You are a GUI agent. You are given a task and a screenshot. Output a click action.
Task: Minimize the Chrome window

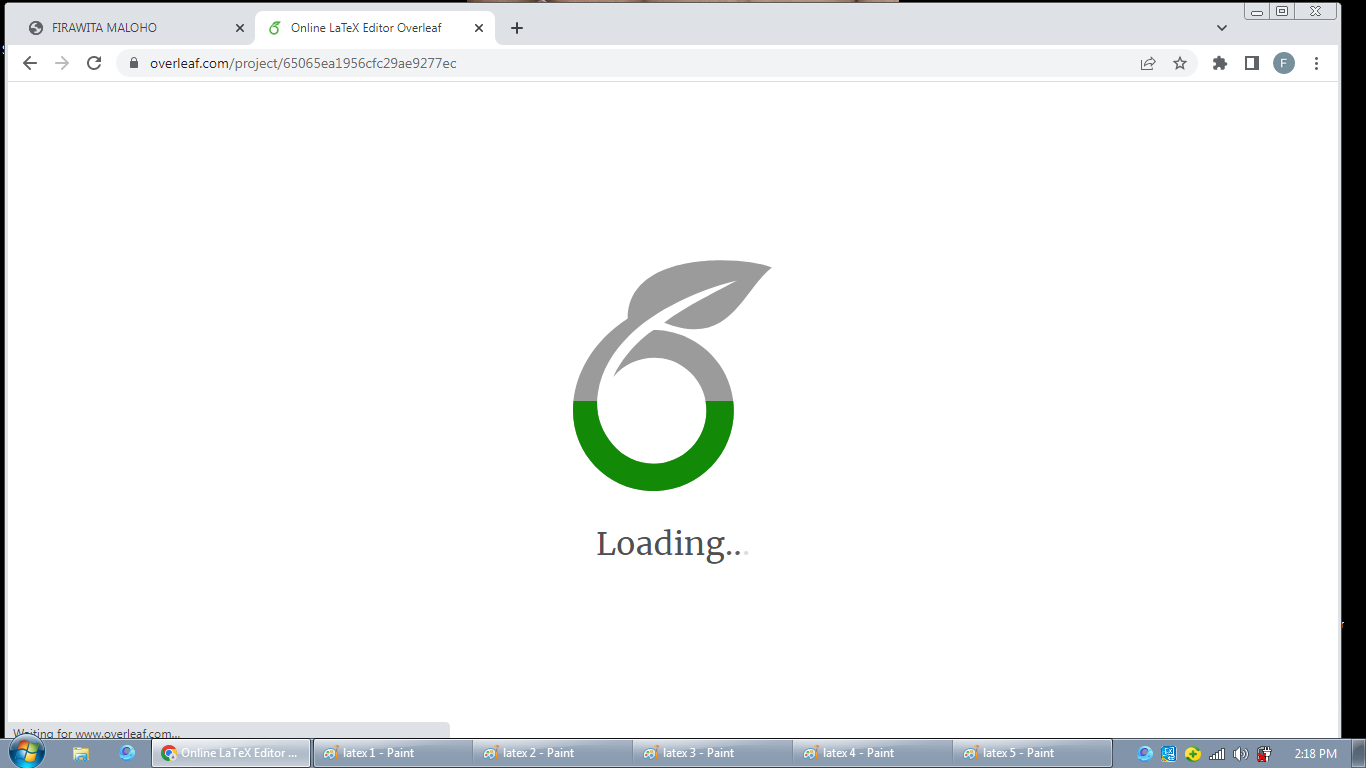click(1257, 11)
